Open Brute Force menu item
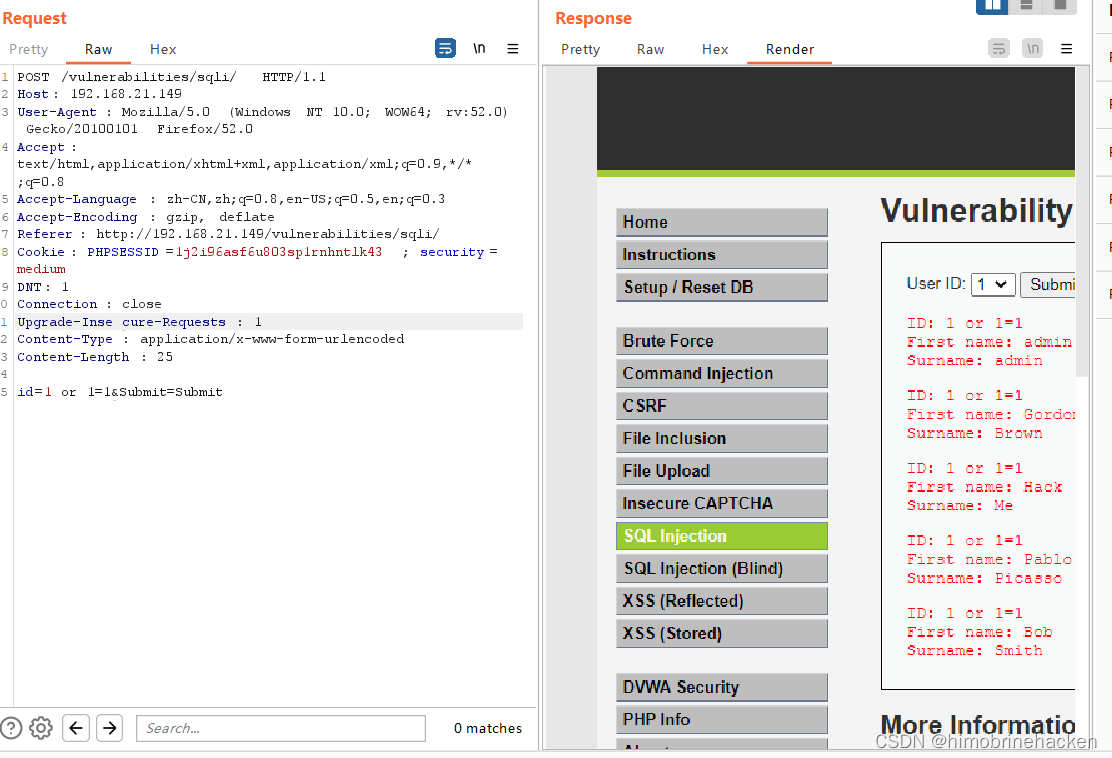 (722, 341)
